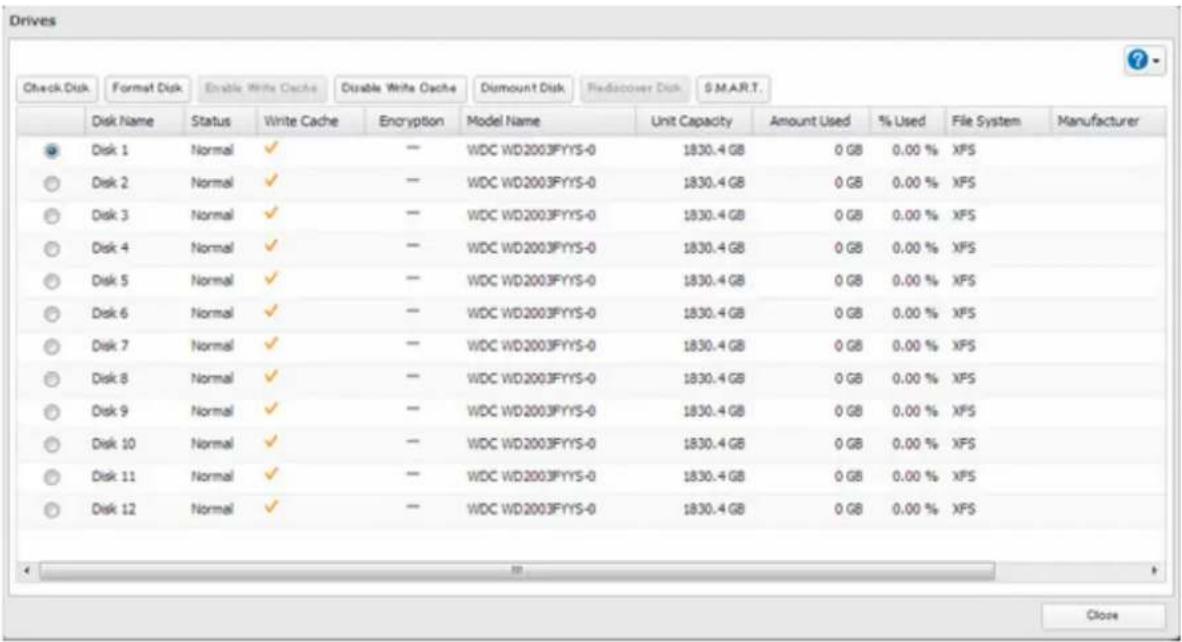The height and width of the screenshot is (642, 1182).
Task: Click the model name in Disk 8 row
Action: click(531, 379)
